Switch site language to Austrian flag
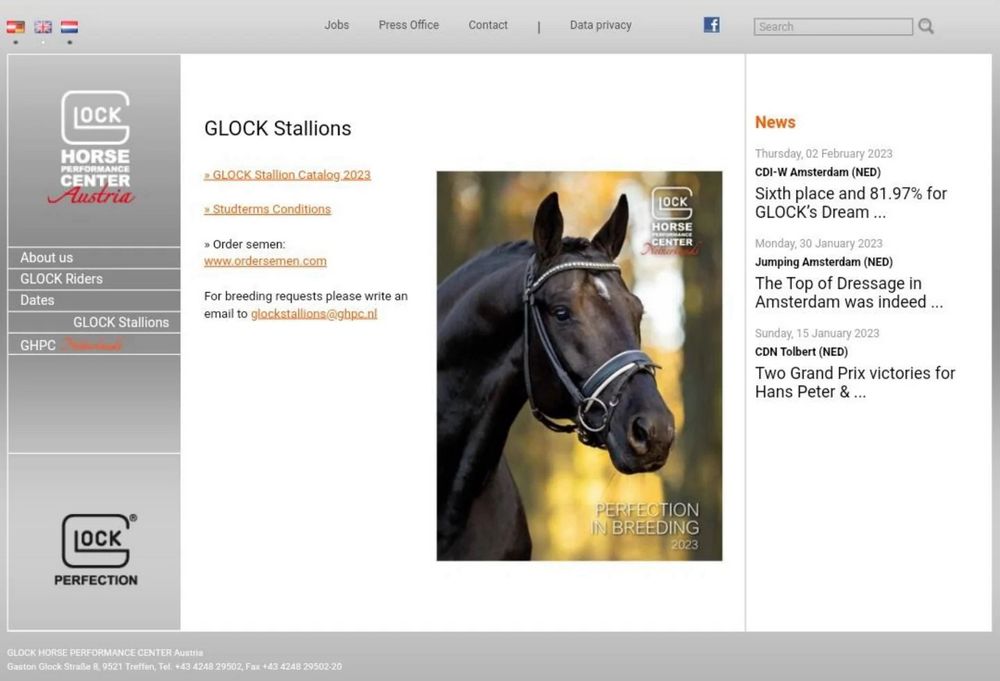The height and width of the screenshot is (681, 1000). [16, 27]
